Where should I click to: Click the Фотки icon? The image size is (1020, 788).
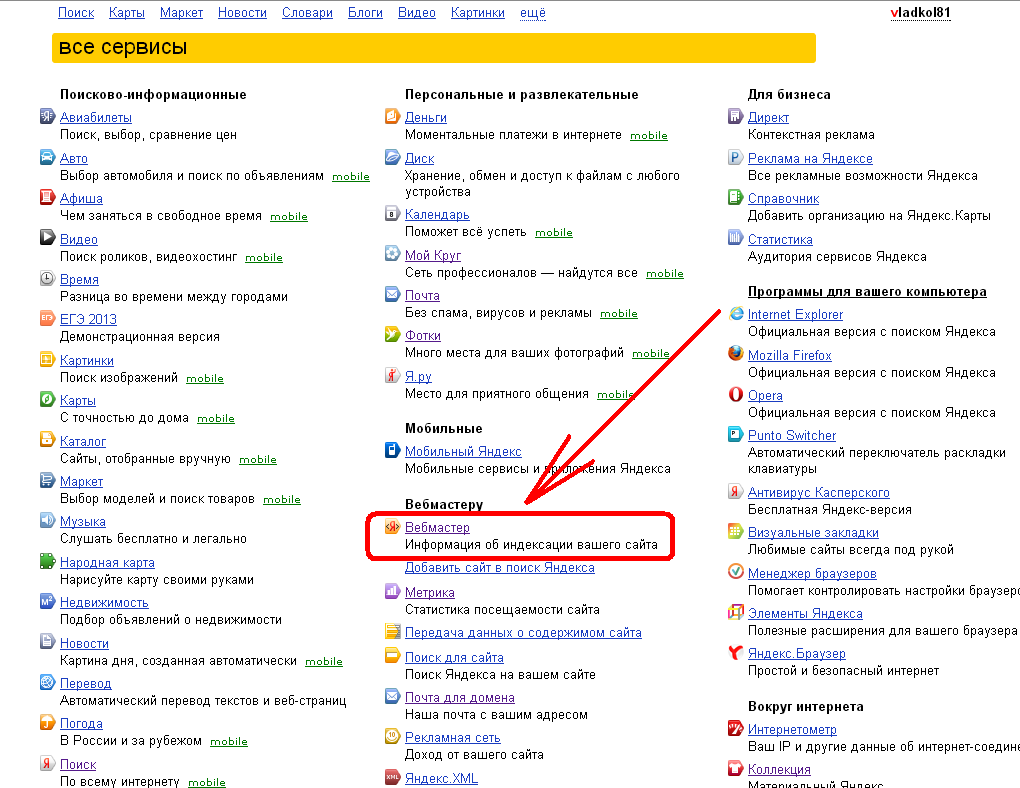tap(392, 334)
